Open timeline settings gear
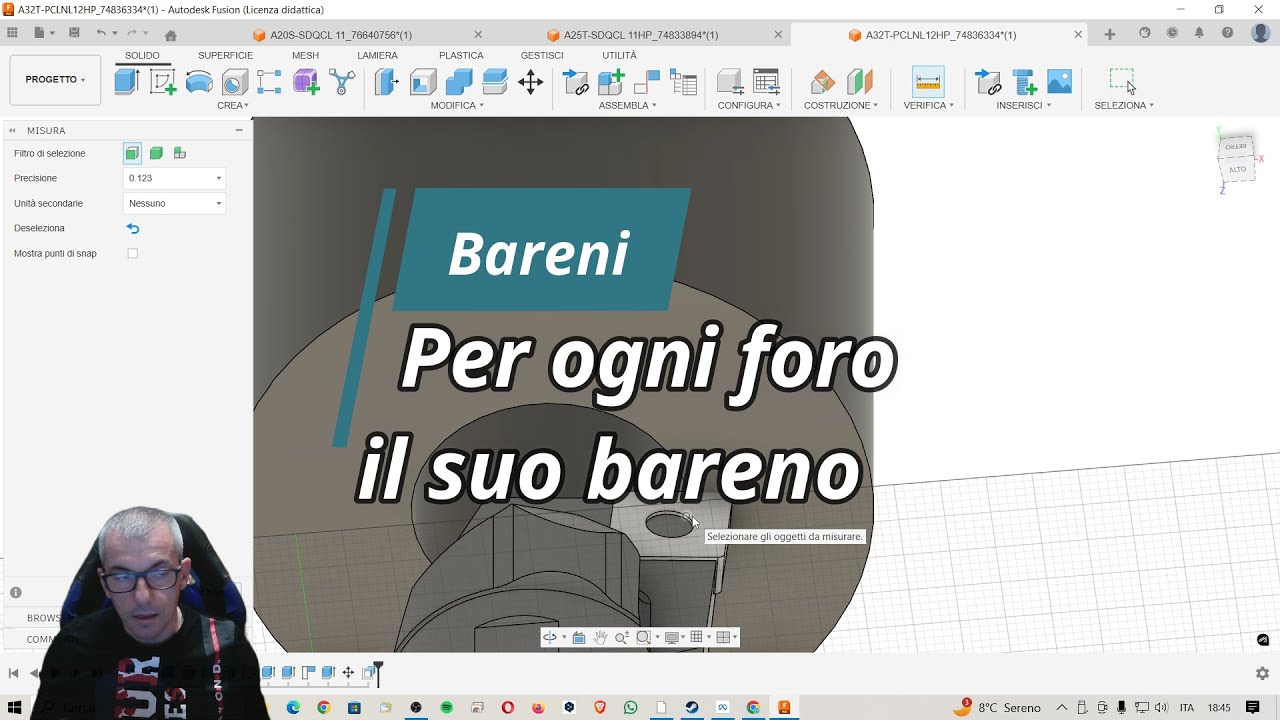Viewport: 1280px width, 720px height. pos(1262,673)
